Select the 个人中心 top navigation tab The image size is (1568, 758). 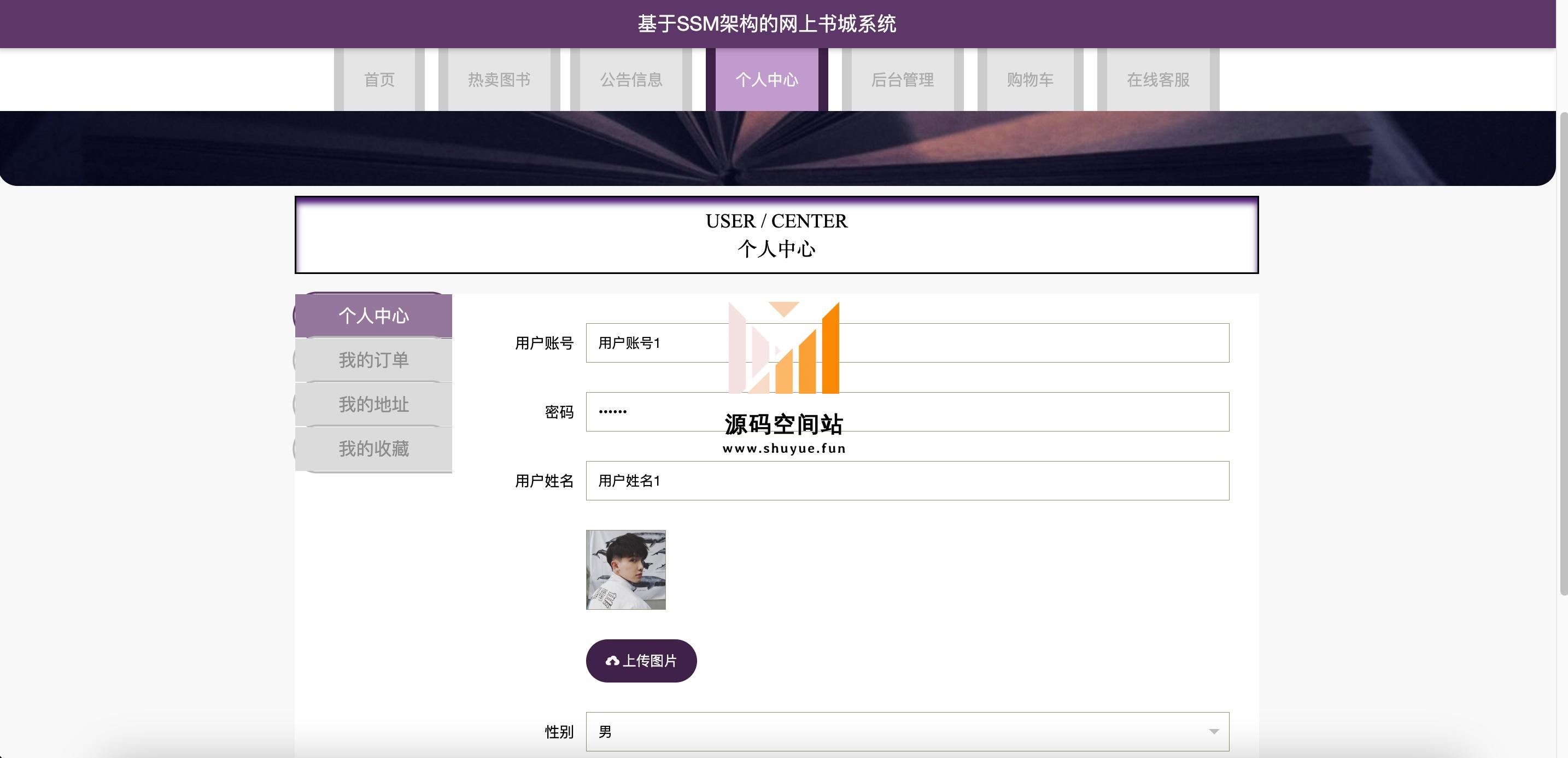tap(767, 80)
